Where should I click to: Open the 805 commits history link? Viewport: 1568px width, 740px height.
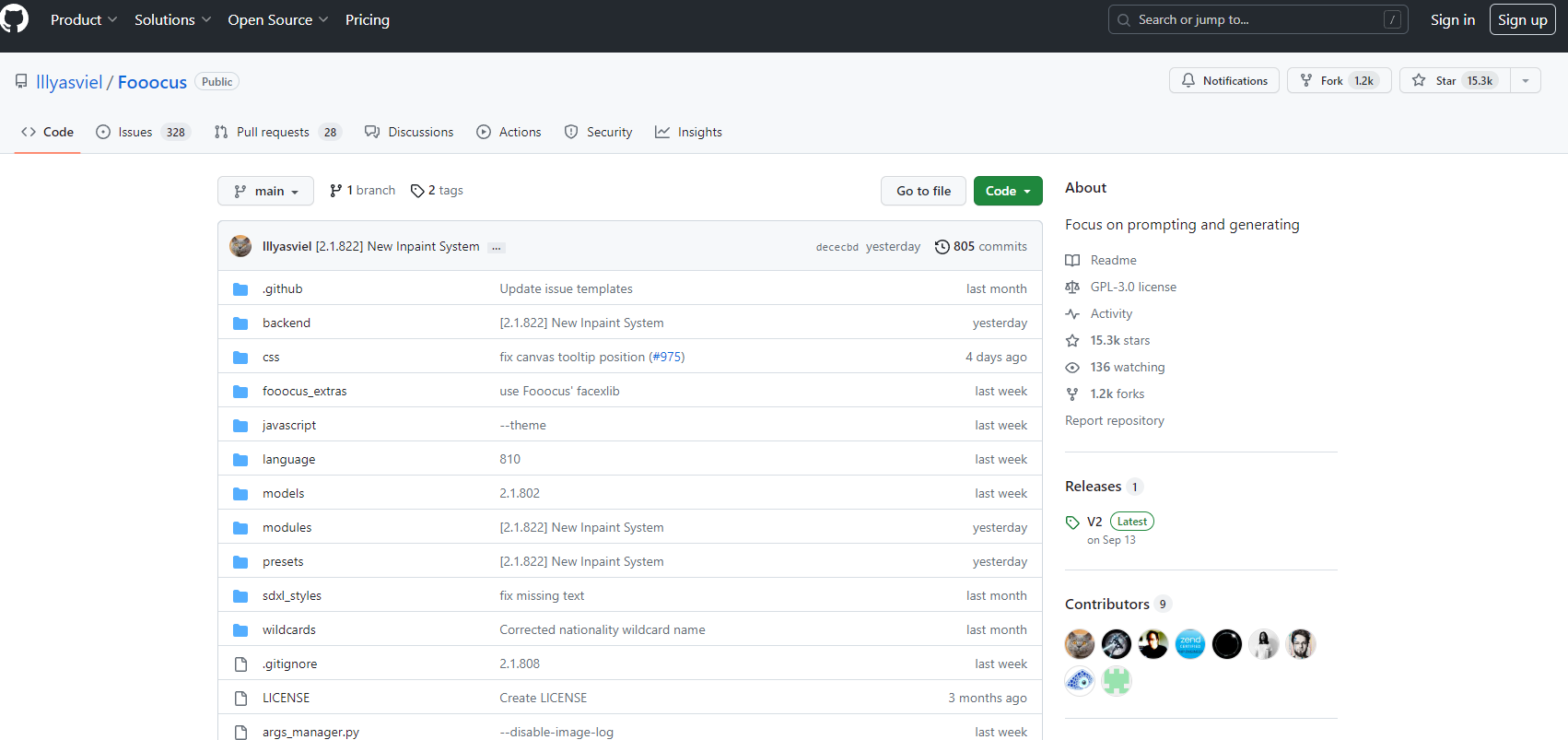[980, 246]
